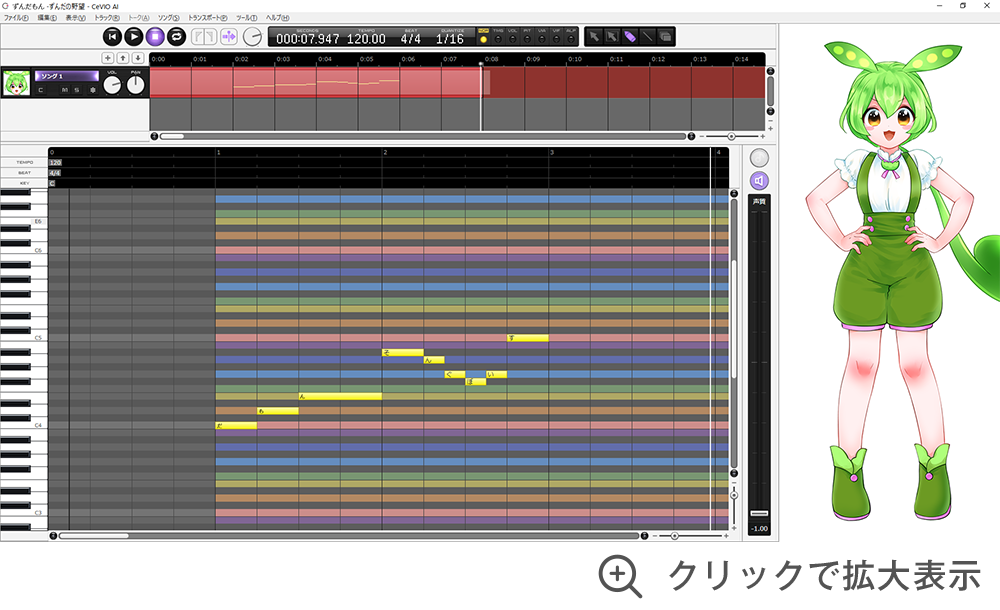The width and height of the screenshot is (1000, 610).
Task: Select the yellow note そ
Action: [402, 352]
